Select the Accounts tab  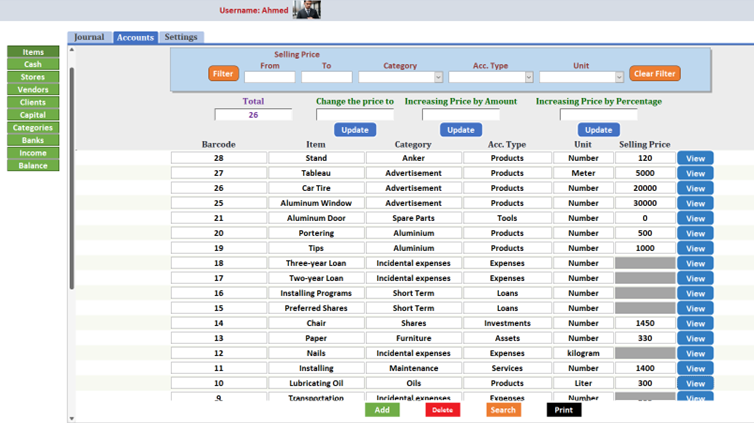coord(135,37)
